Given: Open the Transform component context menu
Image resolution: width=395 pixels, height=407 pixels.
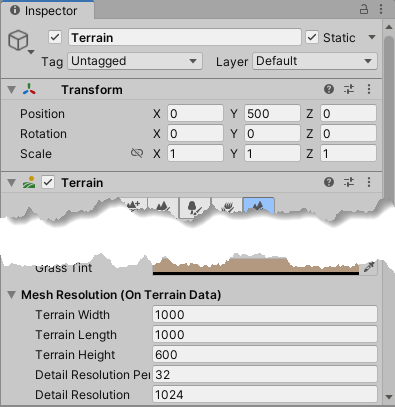Looking at the screenshot, I should [x=369, y=89].
